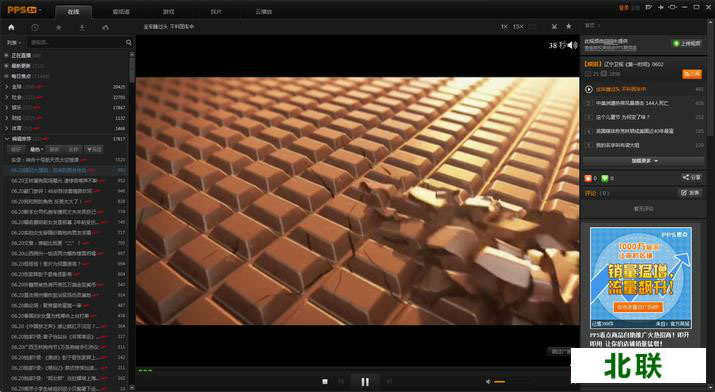
Task: Open the list dropdown beside search box
Action: click(x=14, y=42)
